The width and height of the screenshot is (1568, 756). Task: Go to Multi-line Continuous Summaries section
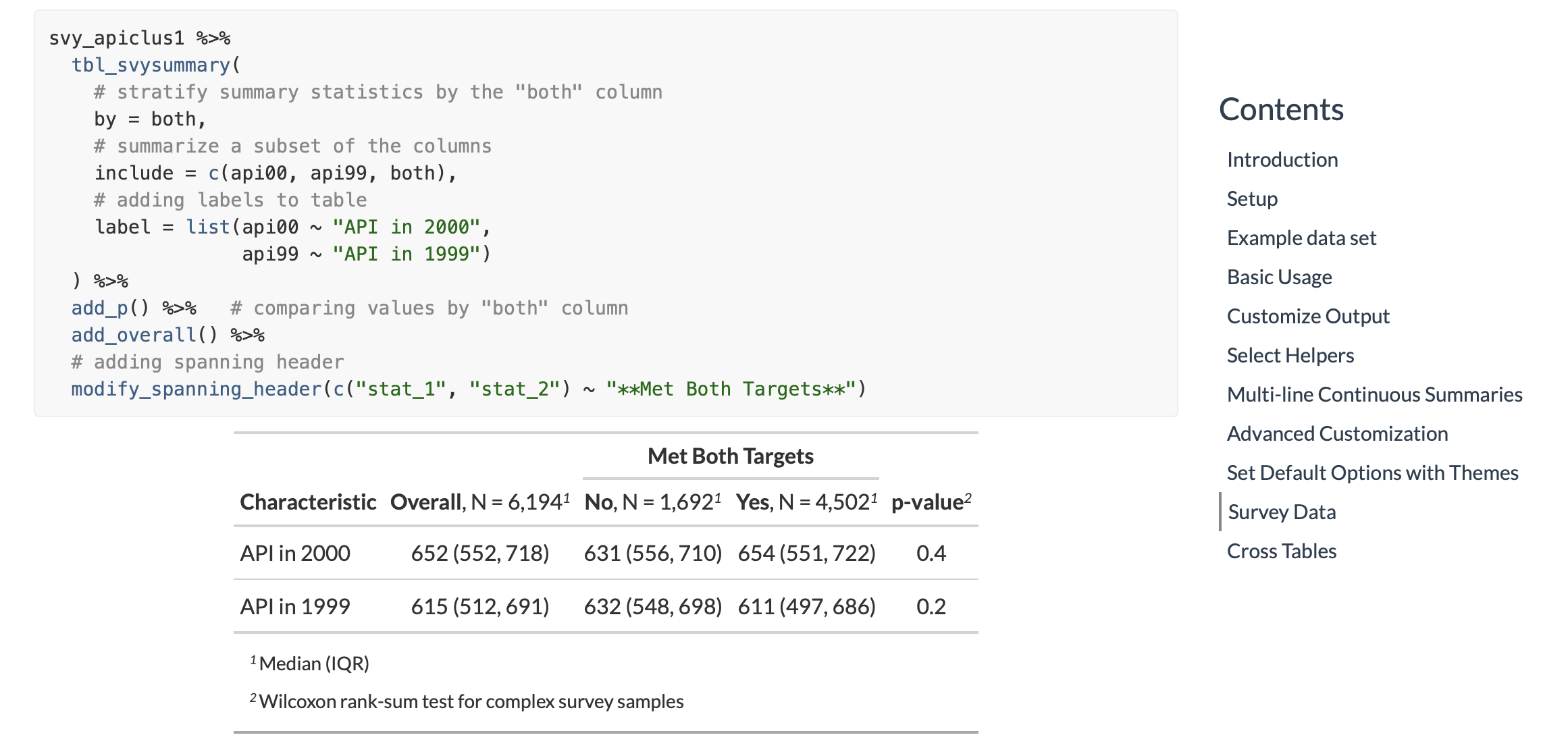tap(1375, 394)
